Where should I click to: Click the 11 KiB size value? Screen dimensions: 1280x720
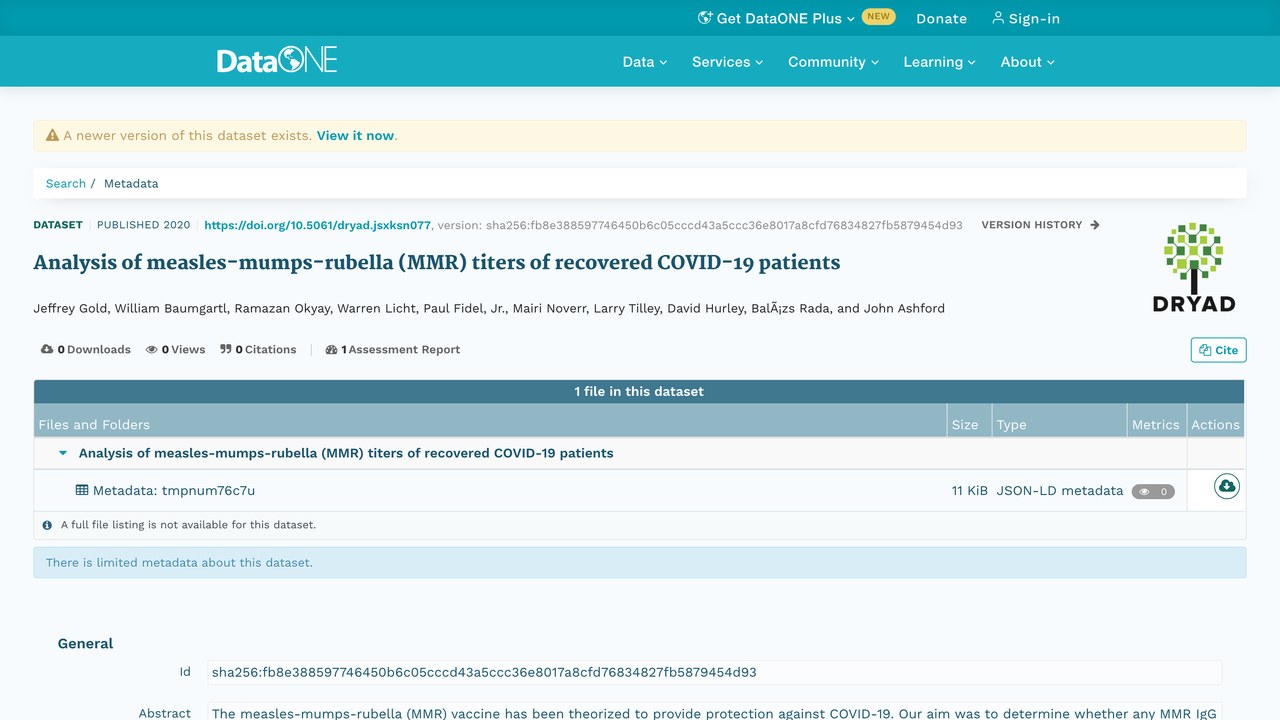tap(970, 490)
